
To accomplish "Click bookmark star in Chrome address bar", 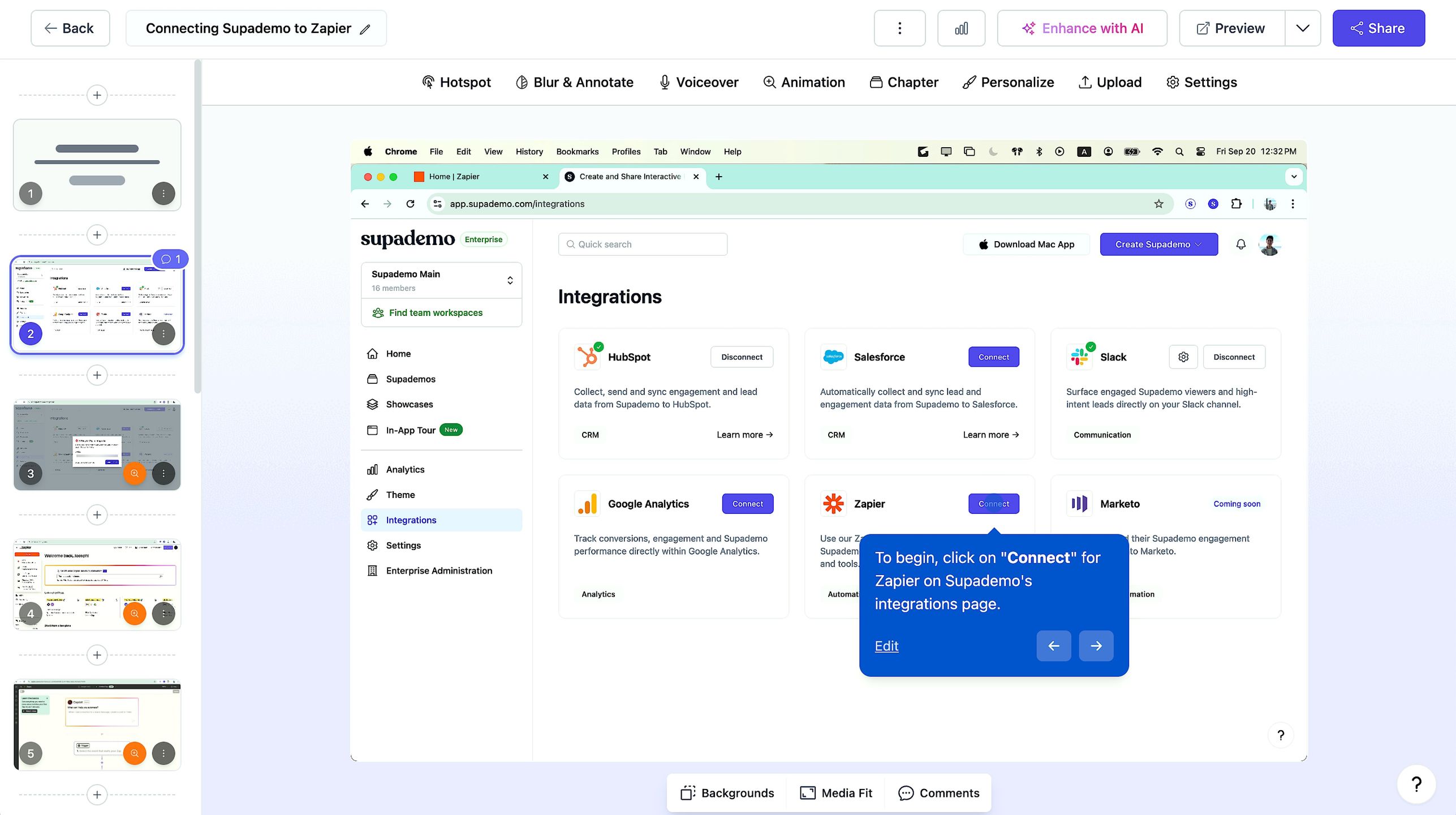I will 1158,204.
